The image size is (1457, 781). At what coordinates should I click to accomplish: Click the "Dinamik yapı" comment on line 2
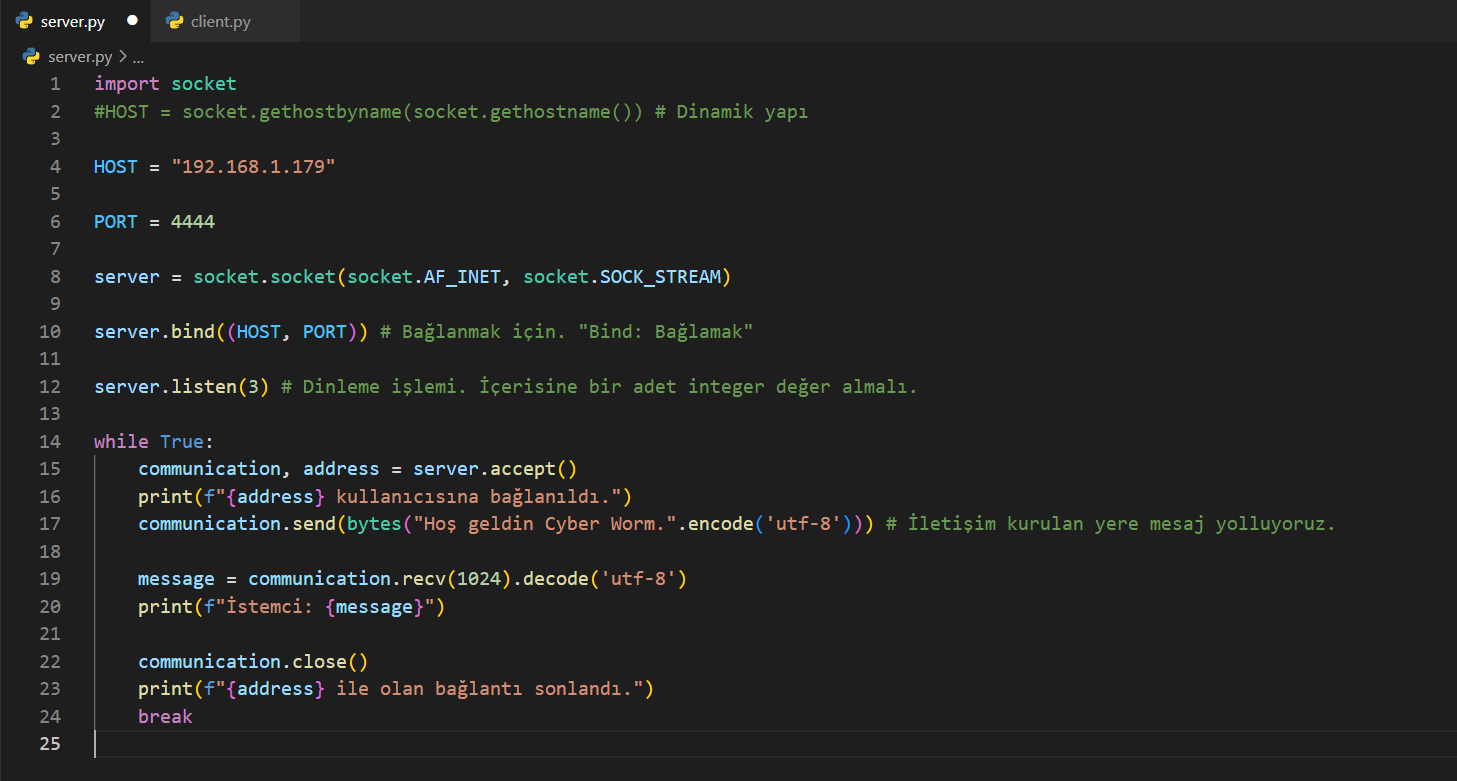(x=742, y=111)
